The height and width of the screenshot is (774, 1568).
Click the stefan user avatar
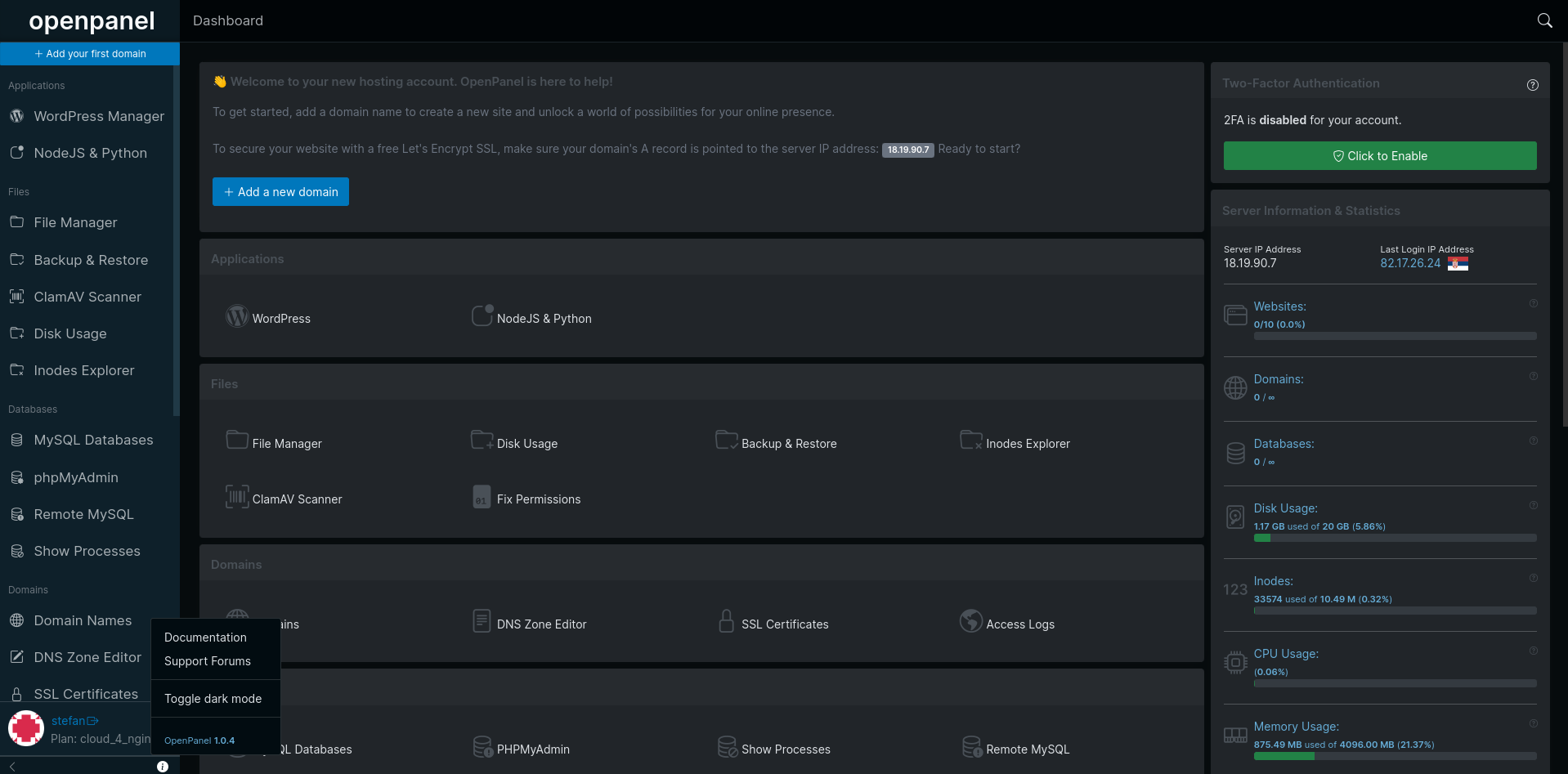pos(26,728)
